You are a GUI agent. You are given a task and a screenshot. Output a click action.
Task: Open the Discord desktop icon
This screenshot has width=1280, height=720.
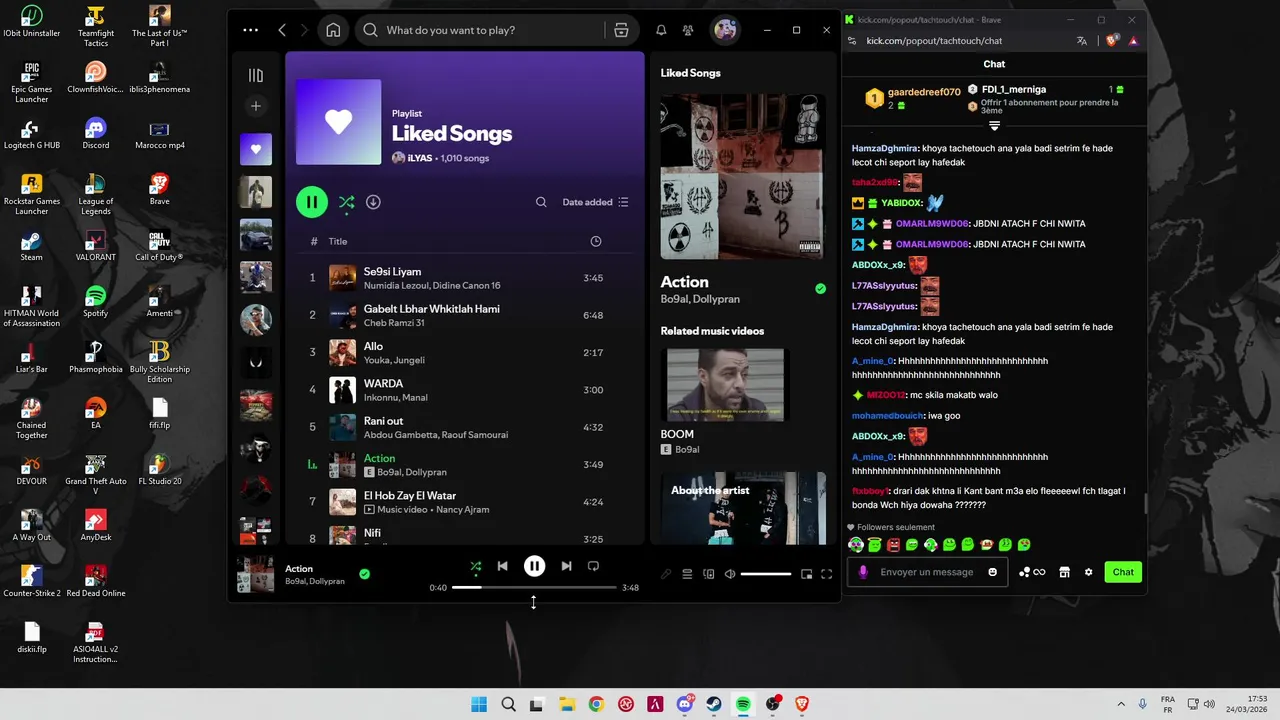96,133
